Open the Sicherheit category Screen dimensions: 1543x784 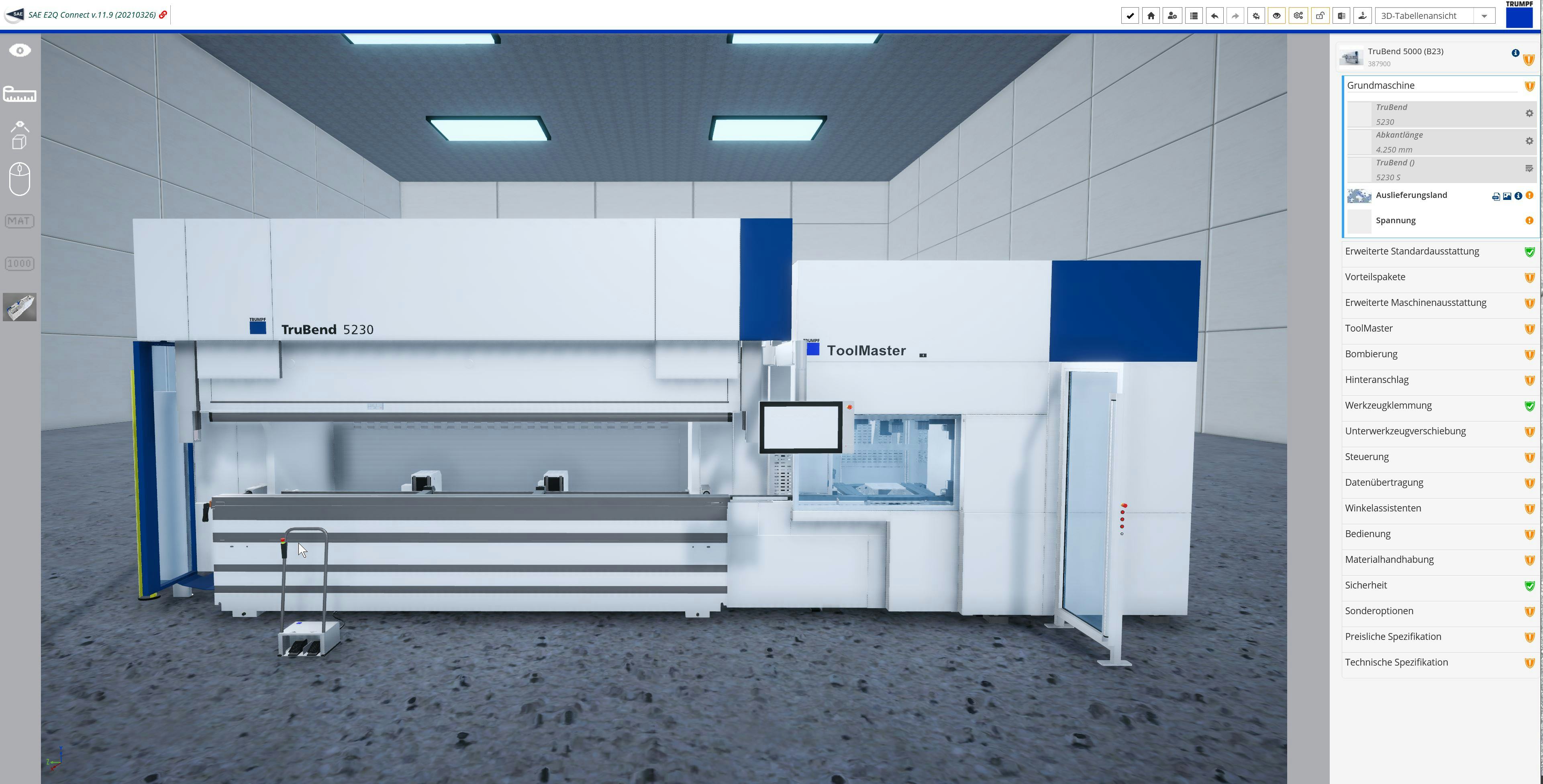(x=1366, y=585)
